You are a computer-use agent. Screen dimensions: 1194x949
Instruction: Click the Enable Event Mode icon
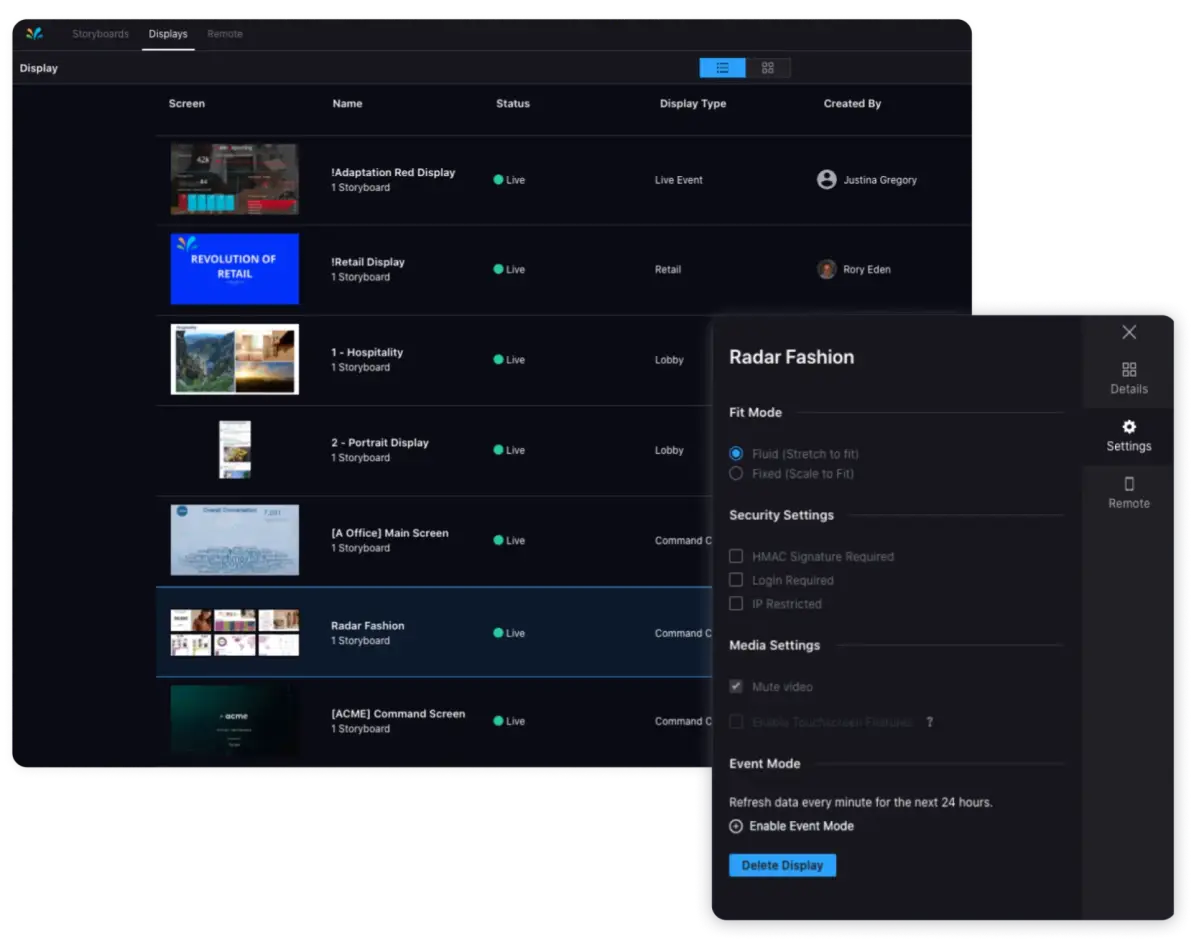pos(737,826)
